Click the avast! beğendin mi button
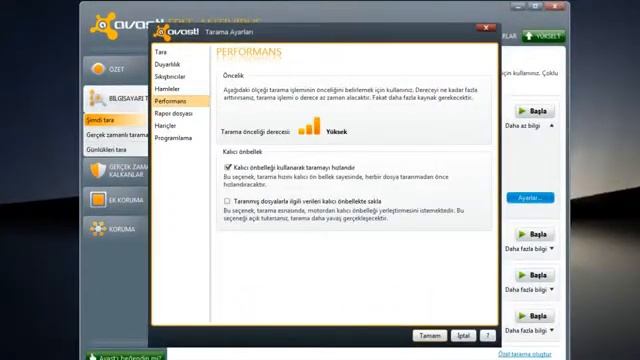Viewport: 640px width, 360px height. click(126, 356)
